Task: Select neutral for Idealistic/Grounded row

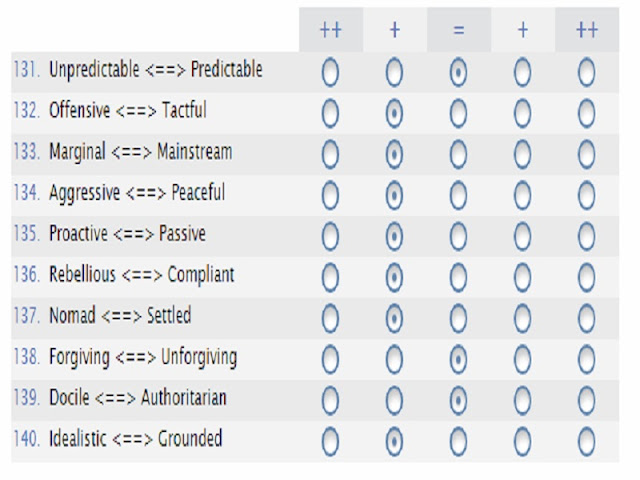Action: (x=458, y=442)
